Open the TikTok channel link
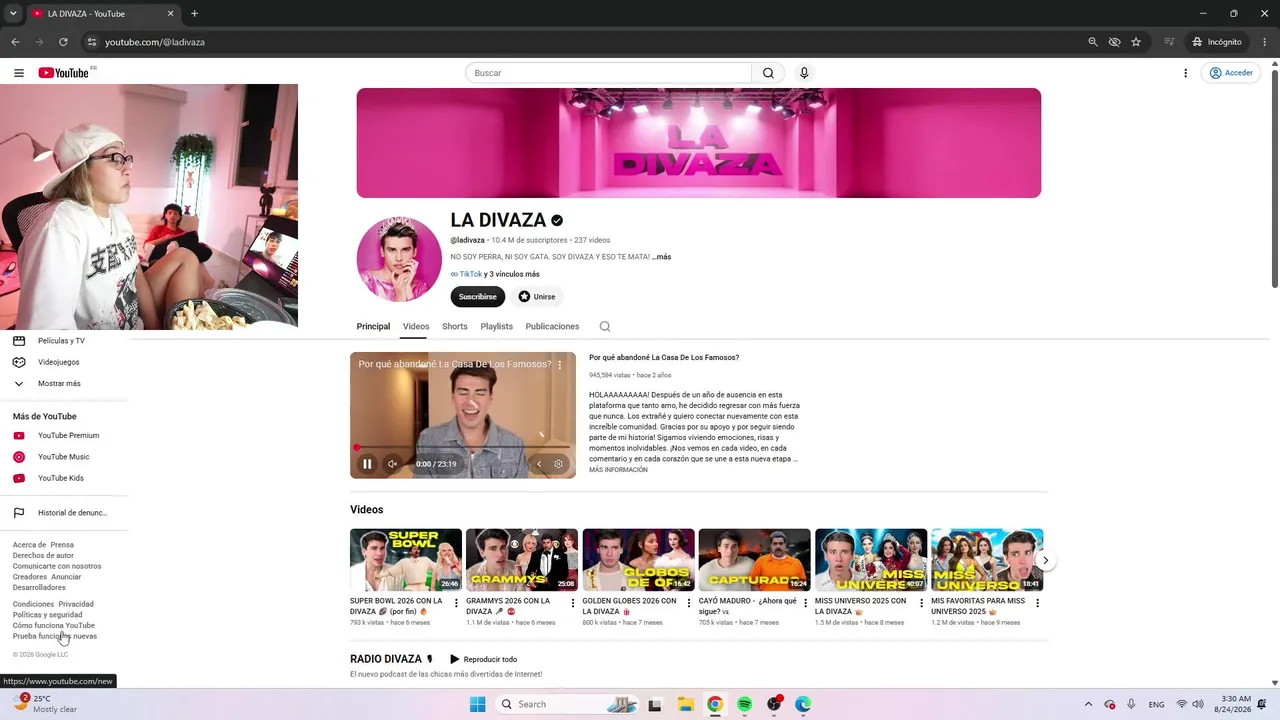The image size is (1280, 720). click(466, 274)
